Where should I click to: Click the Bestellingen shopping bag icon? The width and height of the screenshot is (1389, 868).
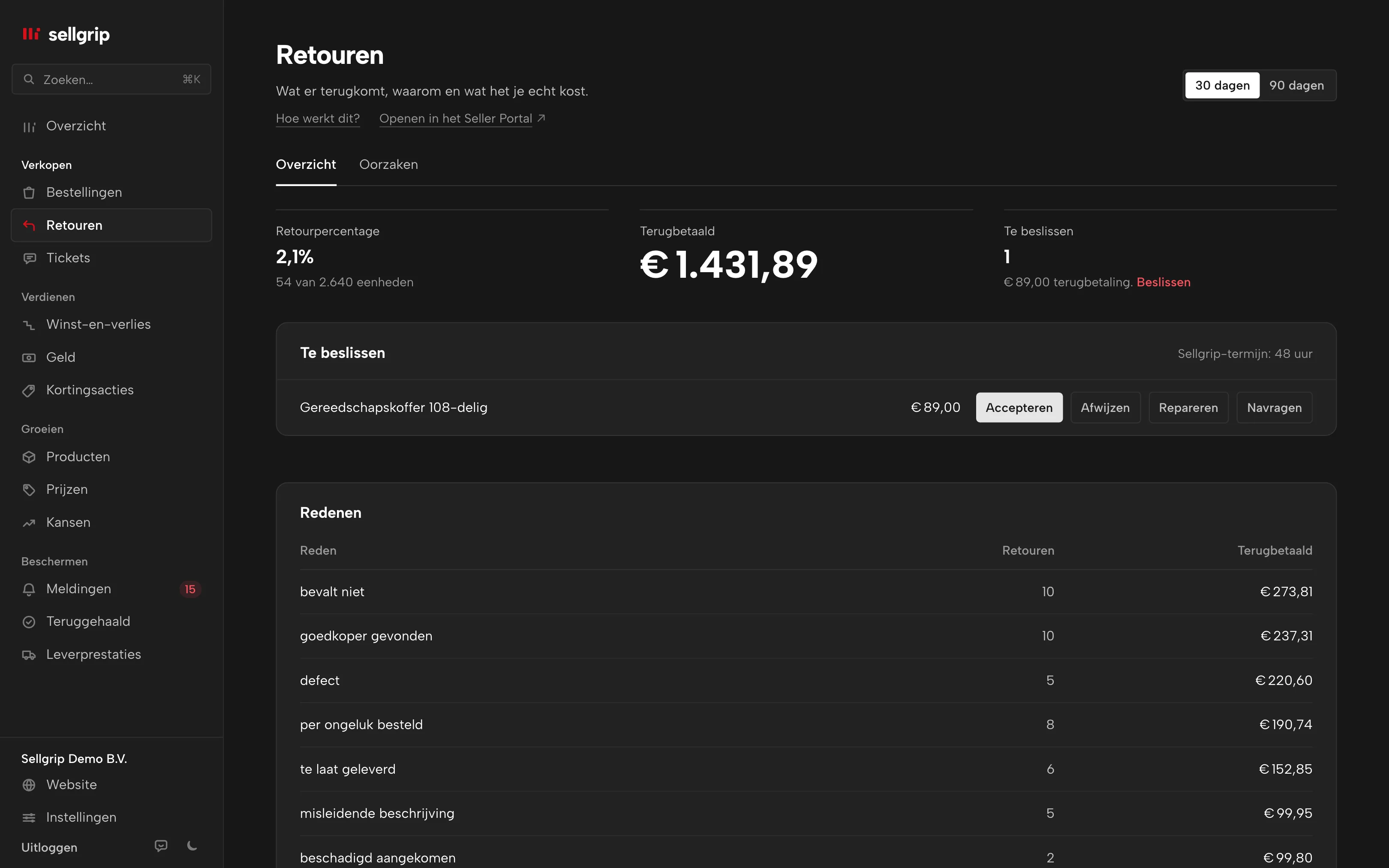tap(29, 192)
